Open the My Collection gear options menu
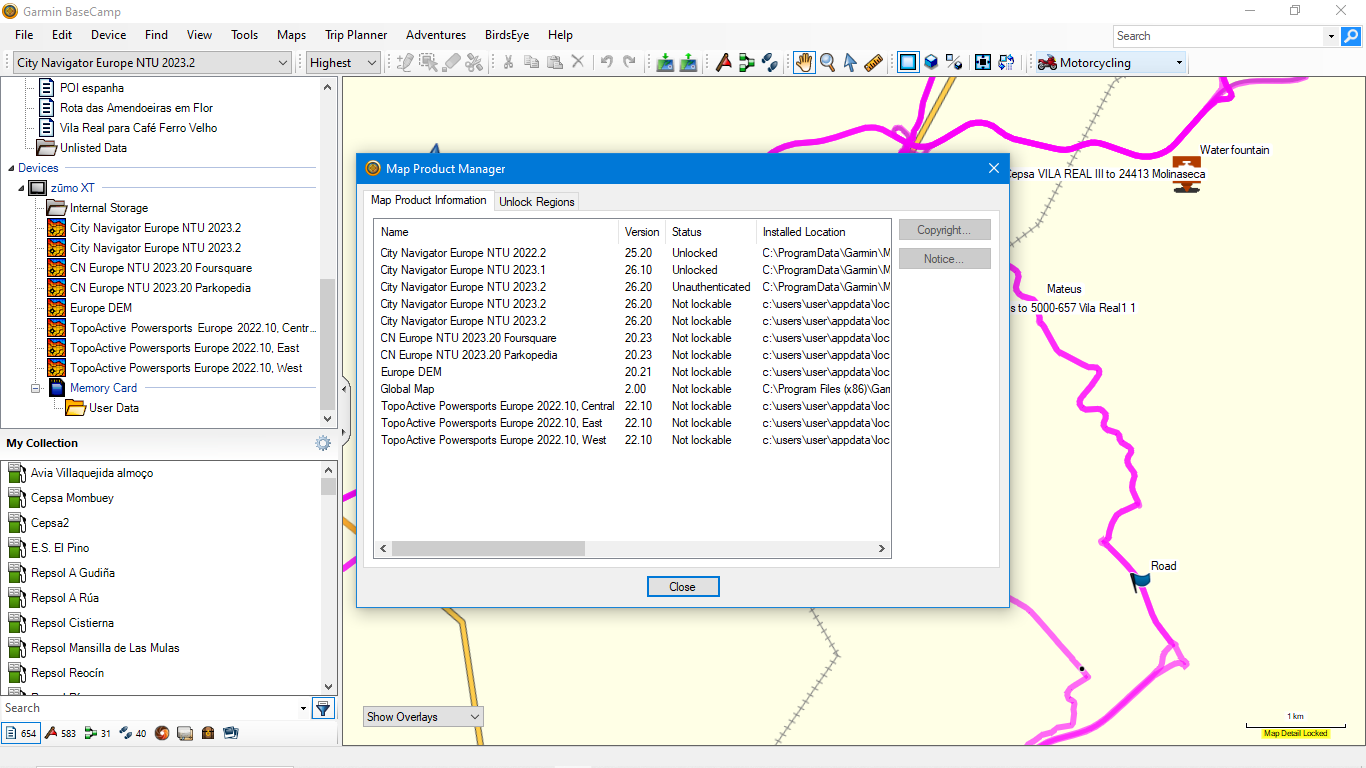1366x768 pixels. pyautogui.click(x=323, y=443)
